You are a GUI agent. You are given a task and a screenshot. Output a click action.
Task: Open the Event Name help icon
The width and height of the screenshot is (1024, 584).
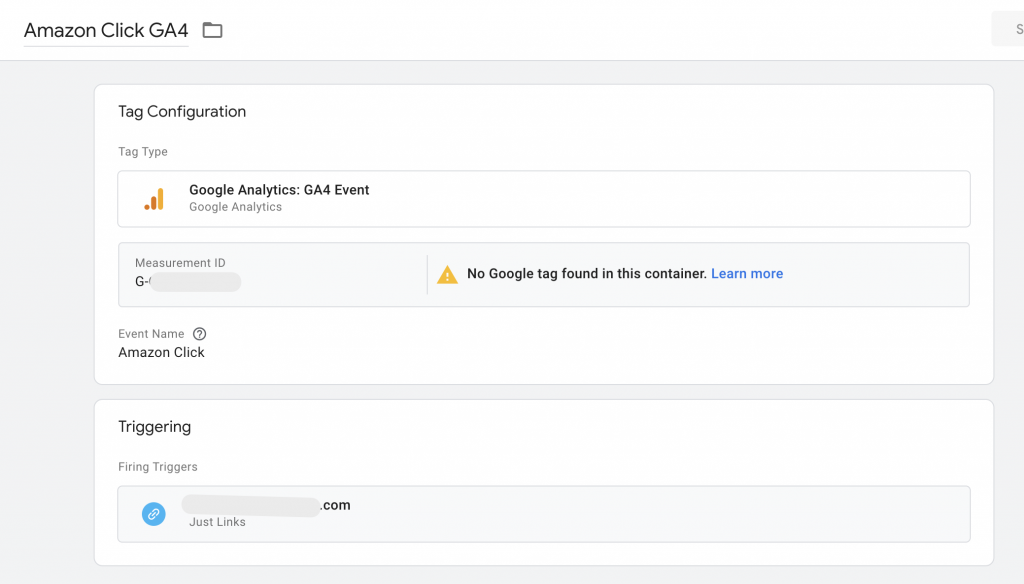pos(199,334)
